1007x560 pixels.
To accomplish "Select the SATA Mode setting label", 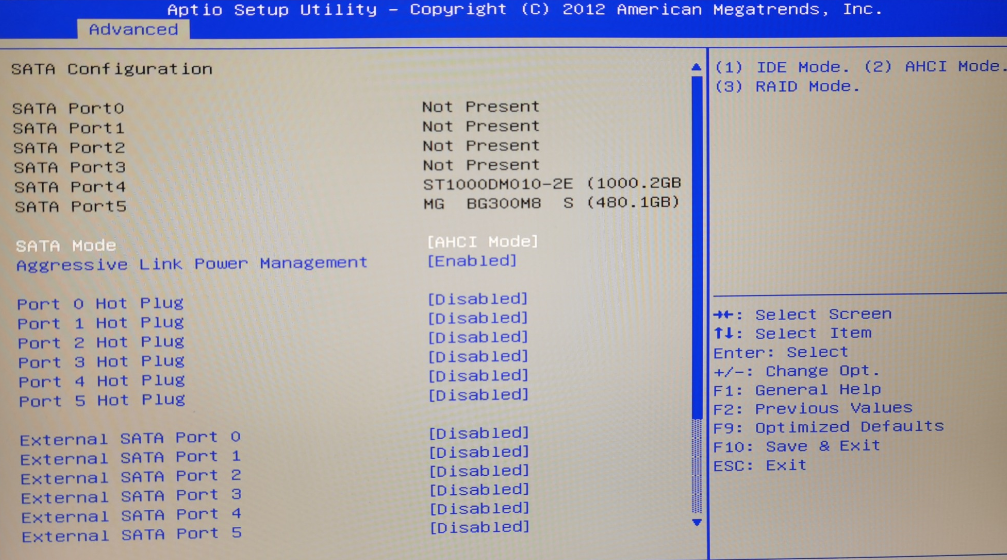I will tap(66, 245).
